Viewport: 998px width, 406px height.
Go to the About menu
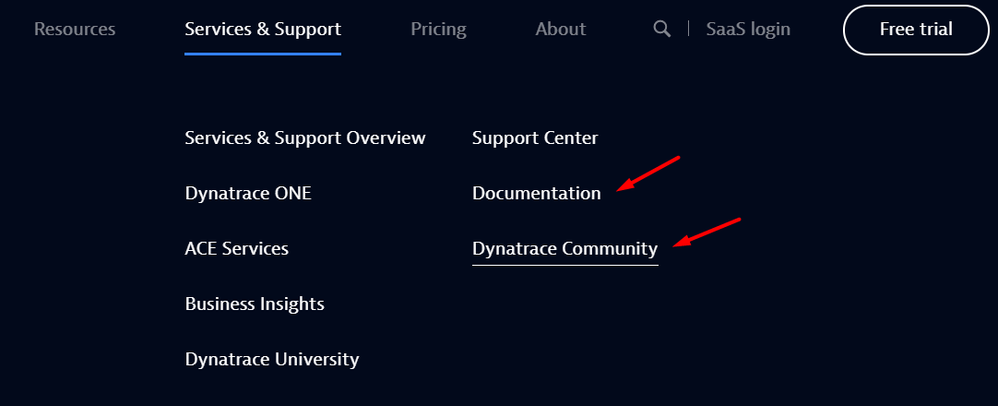click(560, 29)
